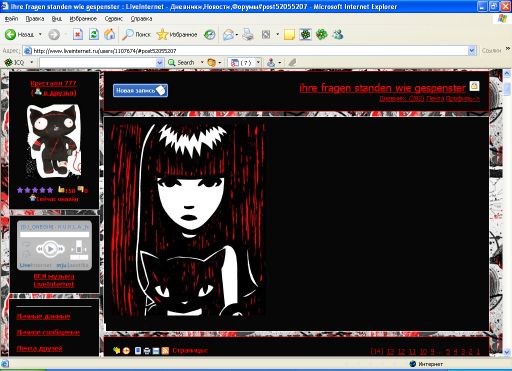Click the green hand footer icon
The height and width of the screenshot is (371, 512).
[x=116, y=350]
